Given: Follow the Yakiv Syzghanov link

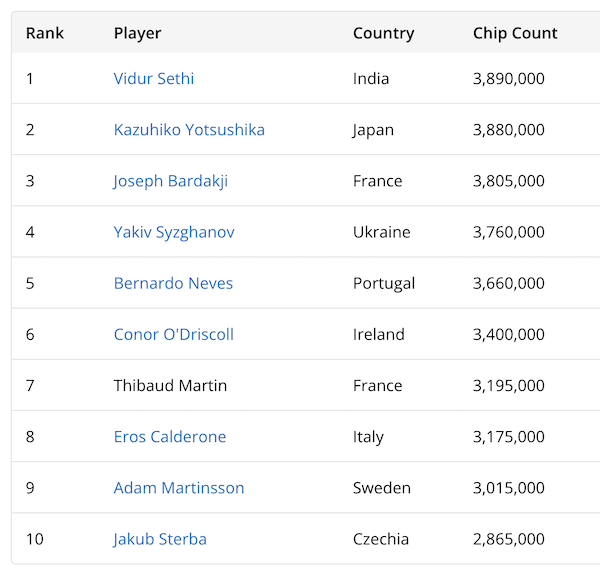Looking at the screenshot, I should click(x=174, y=232).
